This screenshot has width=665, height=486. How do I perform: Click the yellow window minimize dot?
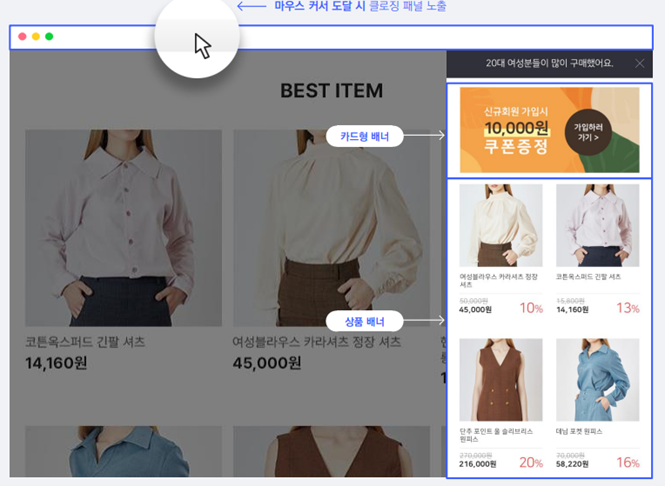(x=36, y=36)
